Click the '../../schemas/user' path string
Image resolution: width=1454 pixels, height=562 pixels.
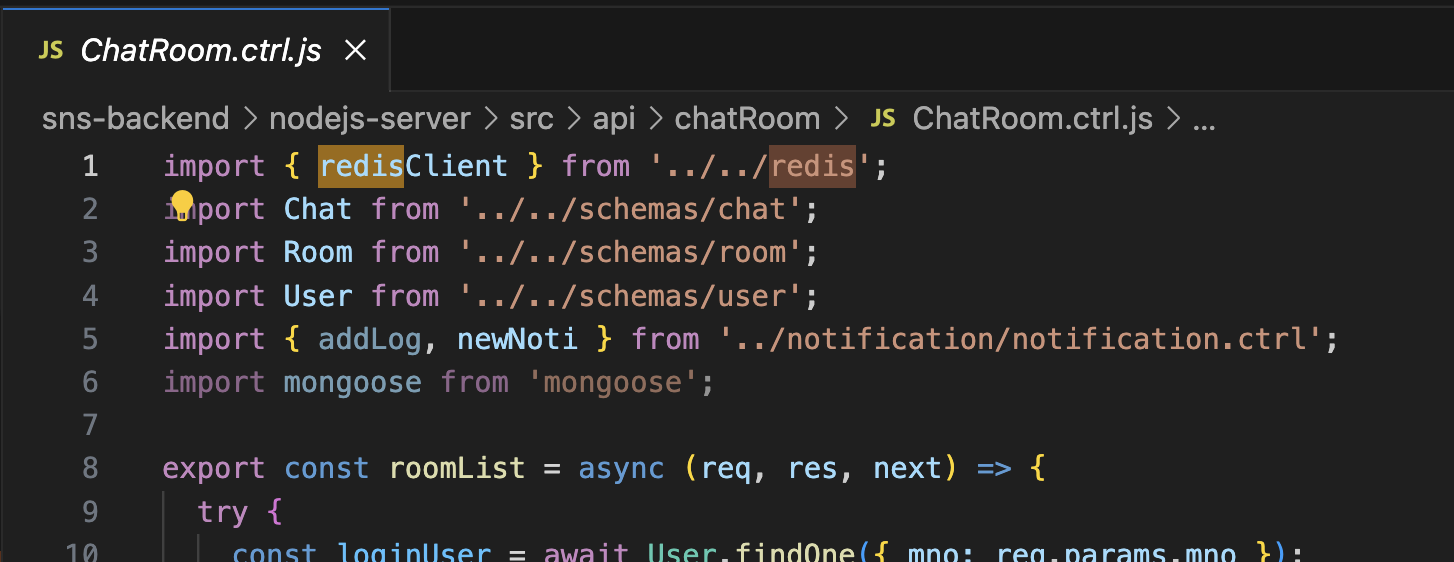tap(632, 296)
